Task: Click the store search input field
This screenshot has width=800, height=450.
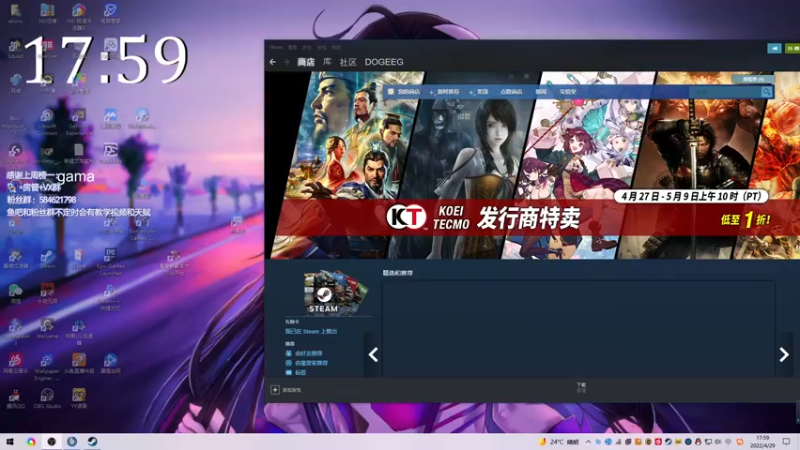Action: [724, 92]
